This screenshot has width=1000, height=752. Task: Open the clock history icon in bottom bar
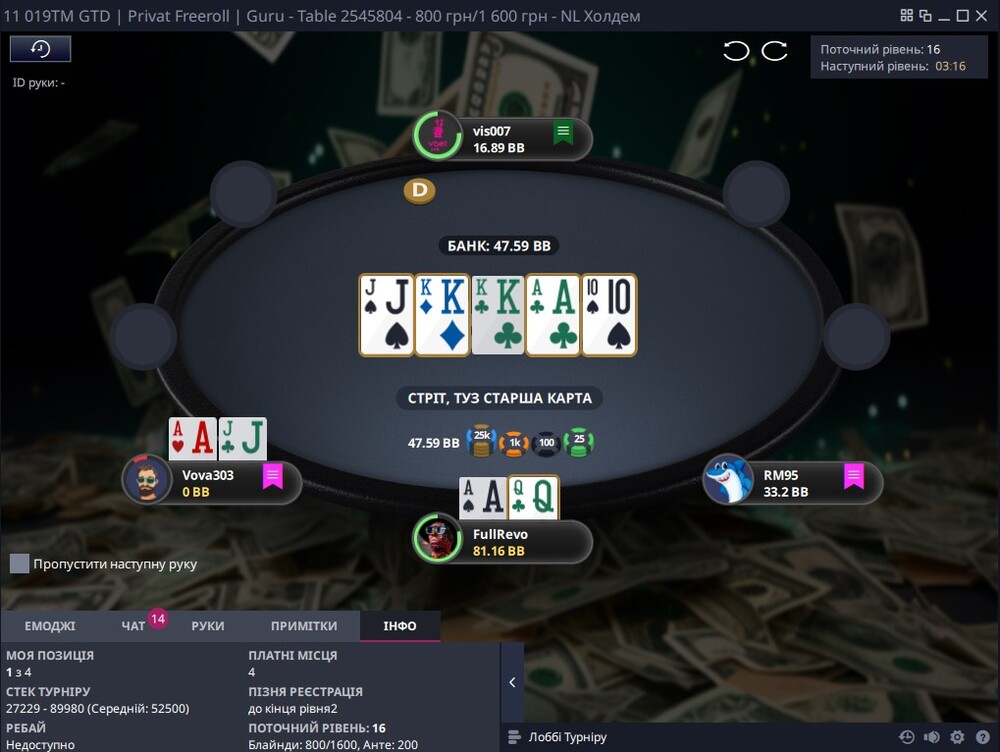(x=906, y=737)
